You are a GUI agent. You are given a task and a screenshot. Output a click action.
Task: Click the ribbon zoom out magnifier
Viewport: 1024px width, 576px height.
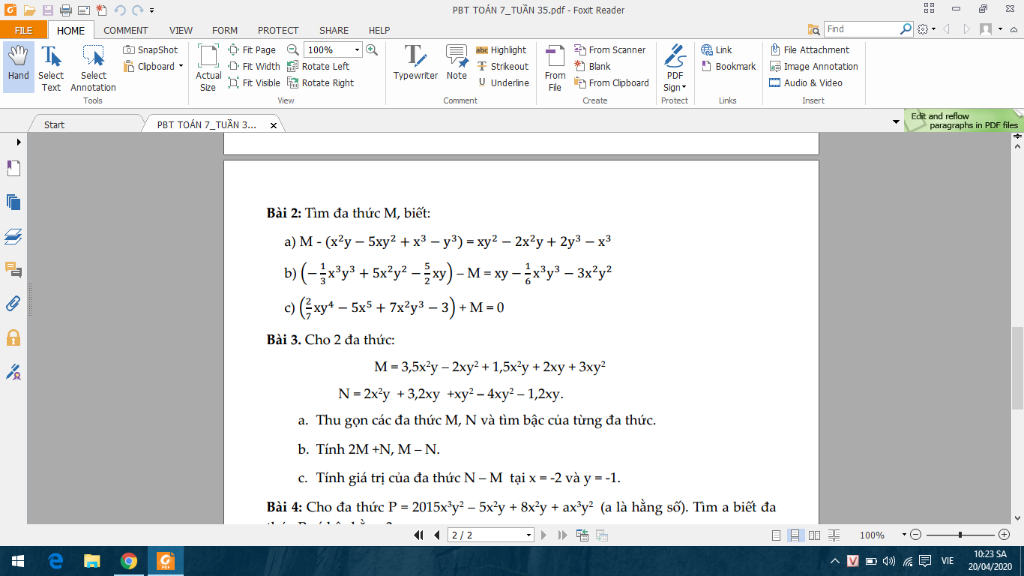pos(293,50)
